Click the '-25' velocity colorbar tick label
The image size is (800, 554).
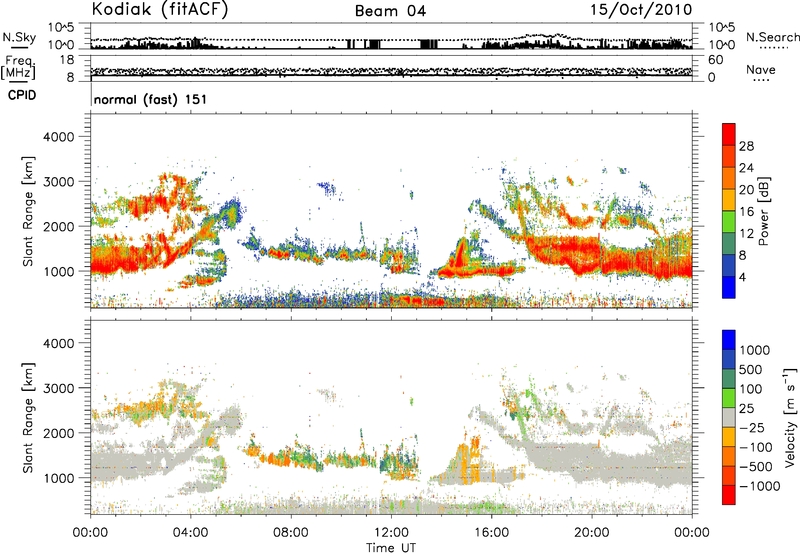[x=752, y=428]
